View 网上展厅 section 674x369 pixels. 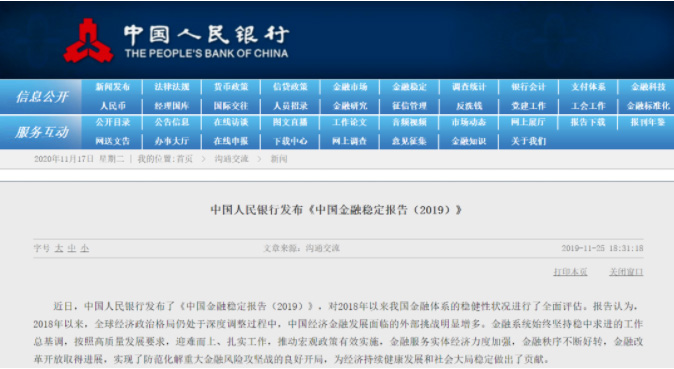click(x=529, y=122)
